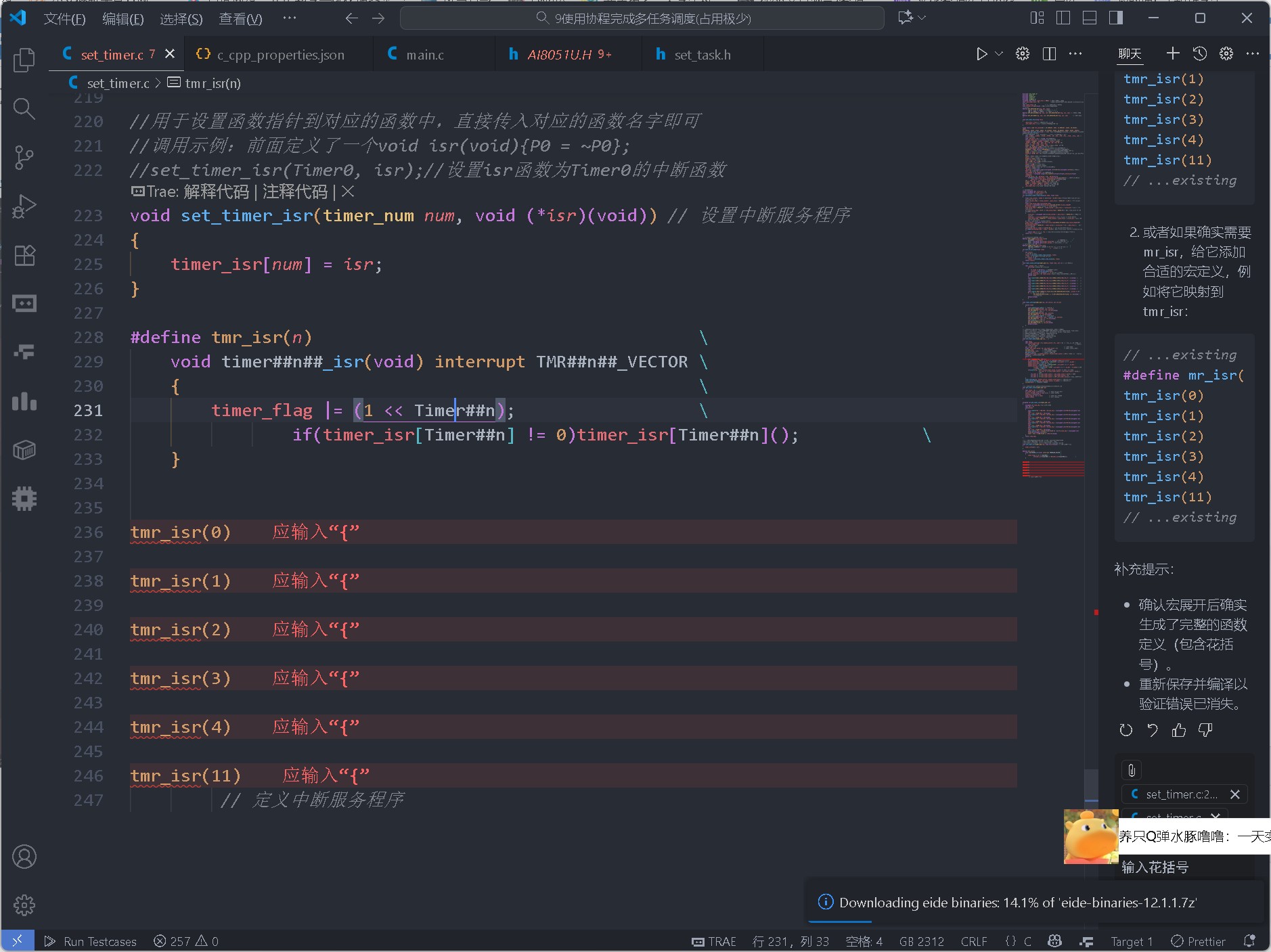Click the chip icon in activity bar

pyautogui.click(x=24, y=499)
